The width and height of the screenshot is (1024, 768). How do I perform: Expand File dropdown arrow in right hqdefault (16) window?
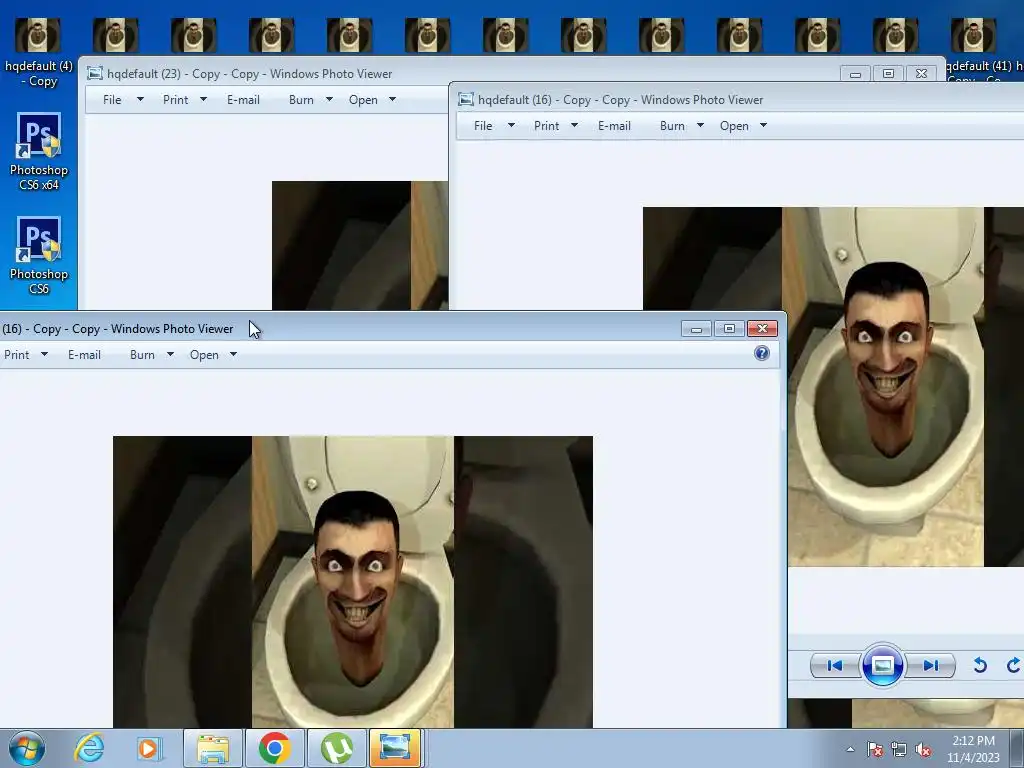(511, 125)
